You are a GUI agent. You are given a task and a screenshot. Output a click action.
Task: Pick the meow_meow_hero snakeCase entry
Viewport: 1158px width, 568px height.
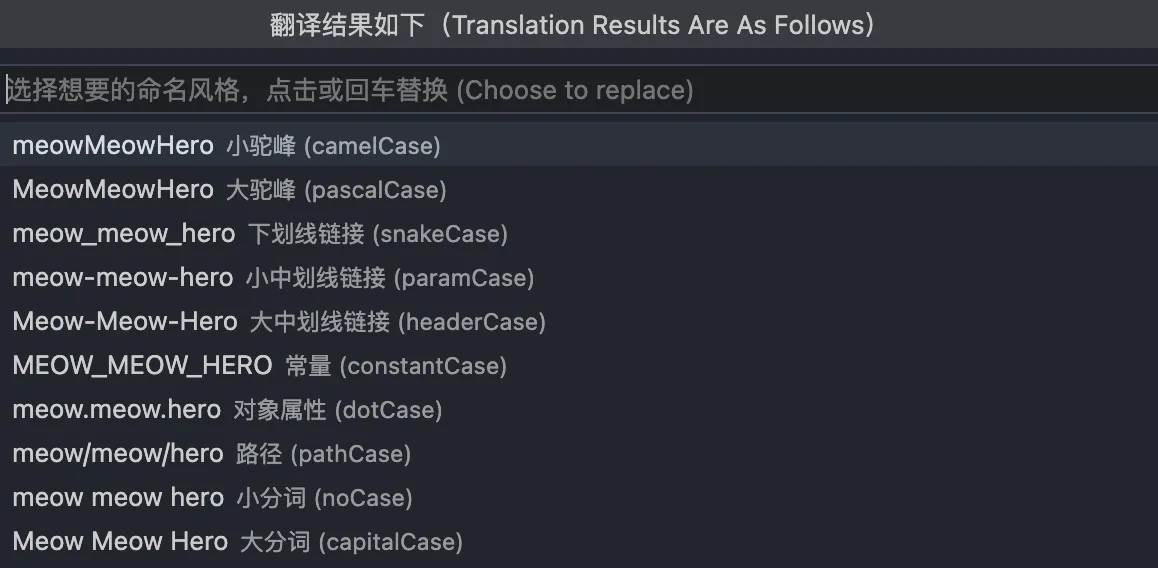point(124,234)
